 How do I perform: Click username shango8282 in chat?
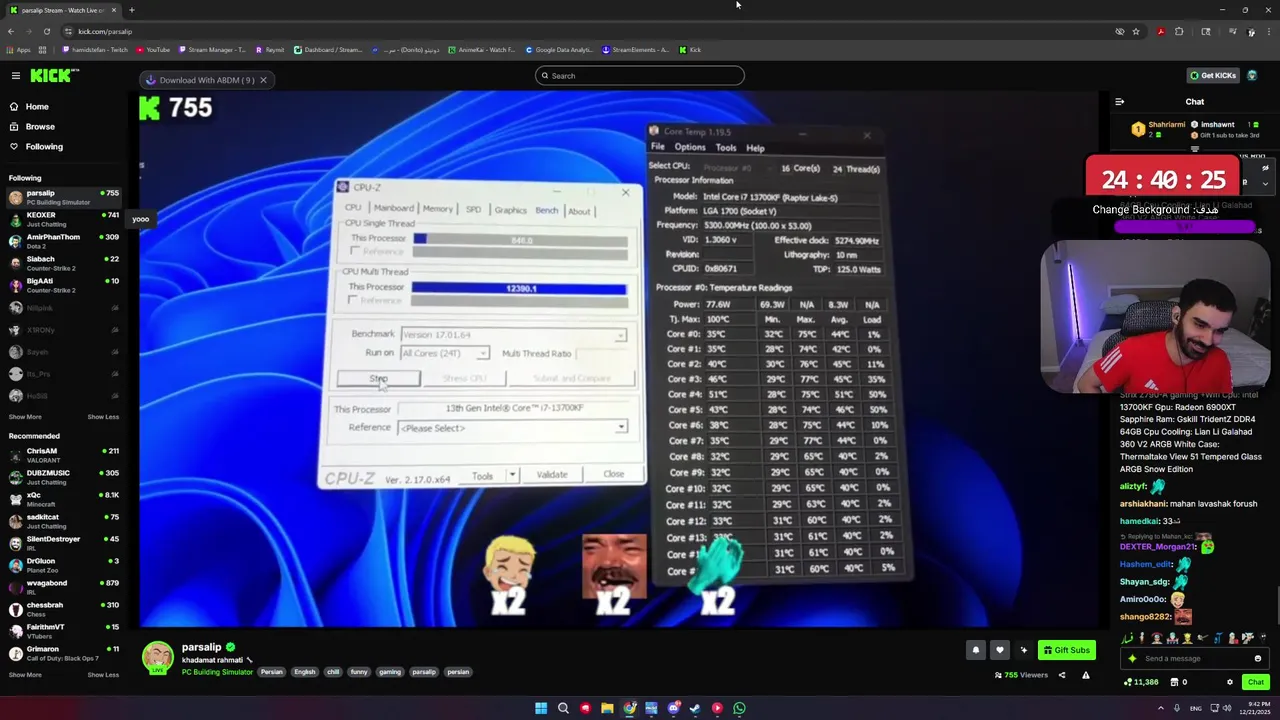coord(1145,617)
